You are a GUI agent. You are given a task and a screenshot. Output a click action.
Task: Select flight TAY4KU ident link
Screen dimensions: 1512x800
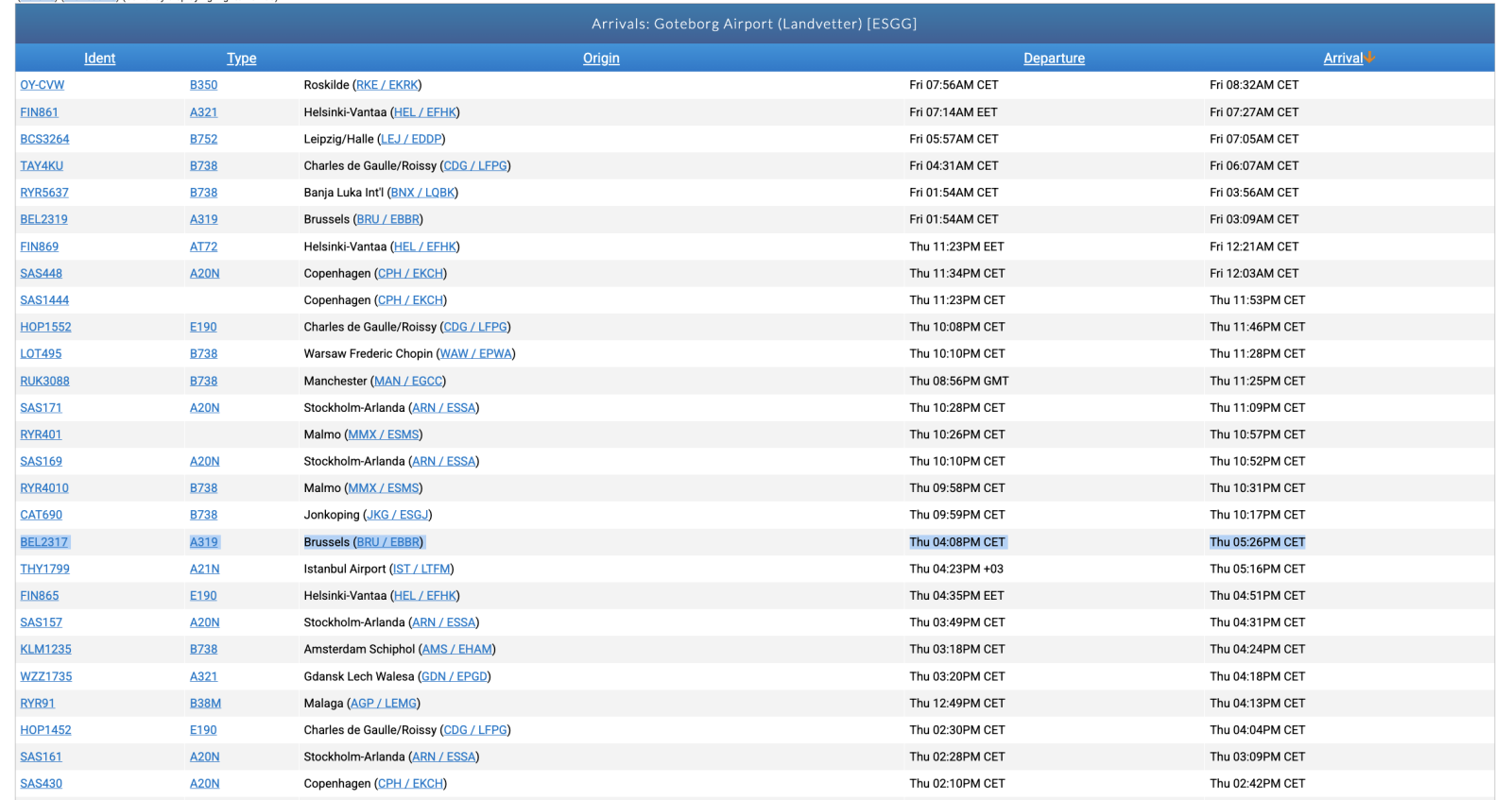pyautogui.click(x=42, y=166)
